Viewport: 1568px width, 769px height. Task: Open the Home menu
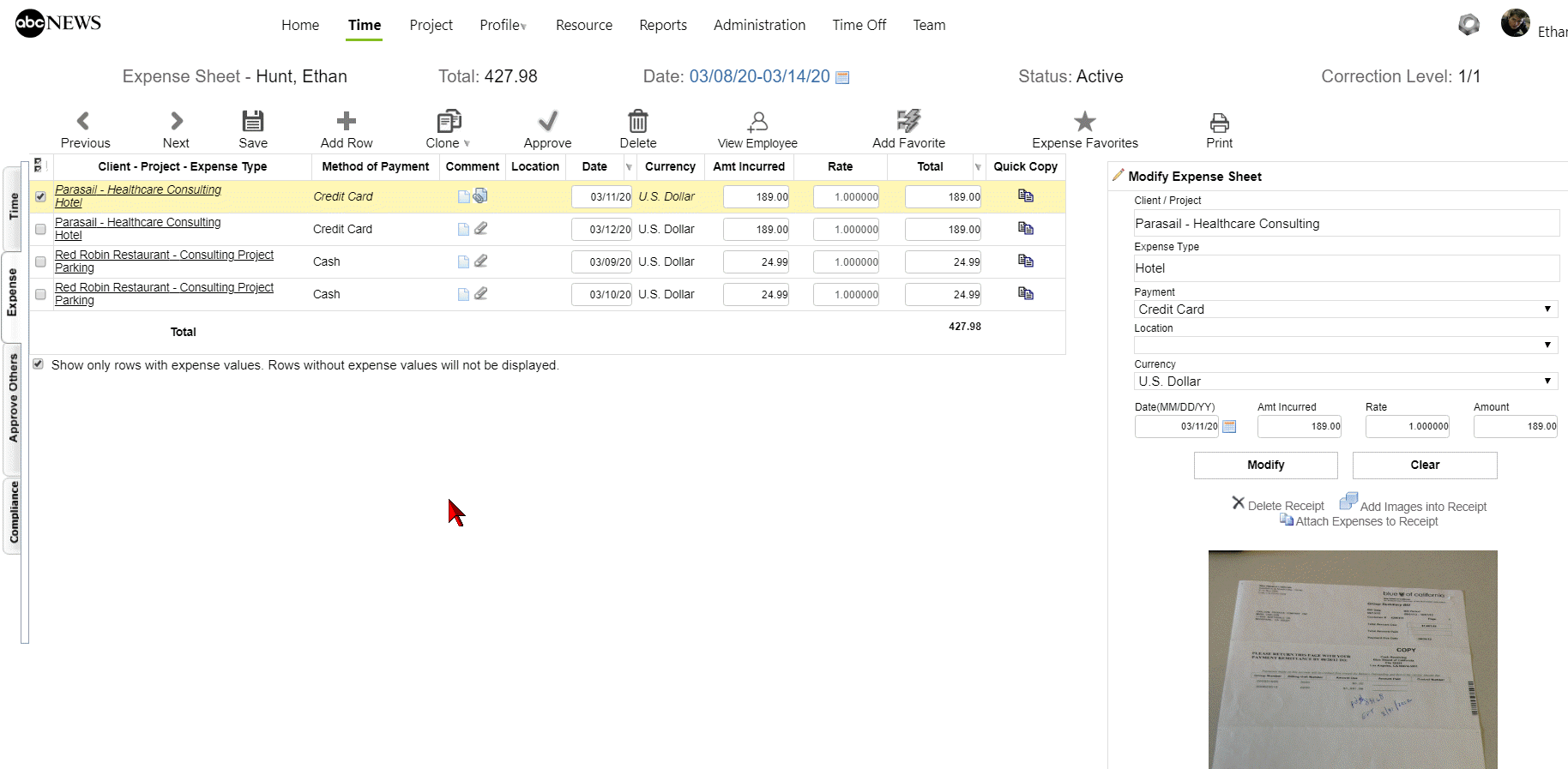pos(300,25)
